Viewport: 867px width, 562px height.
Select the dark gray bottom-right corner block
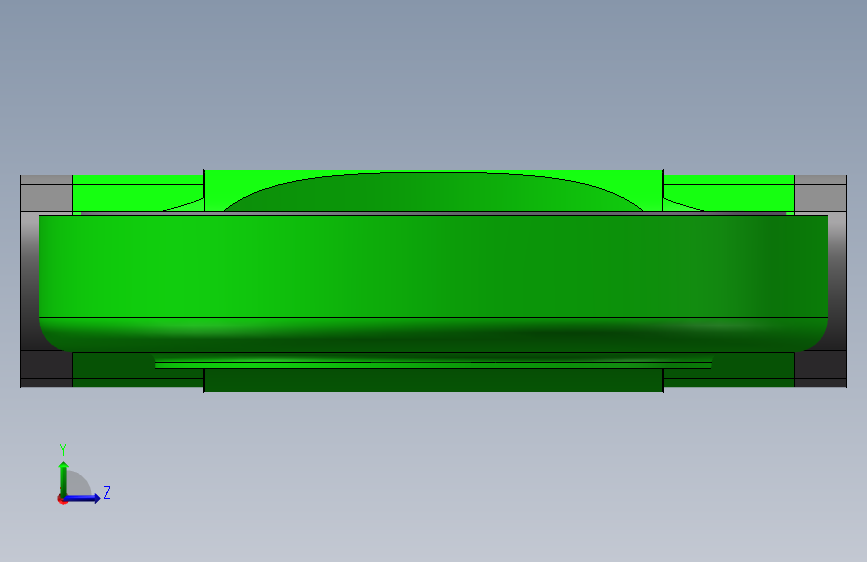pos(820,368)
